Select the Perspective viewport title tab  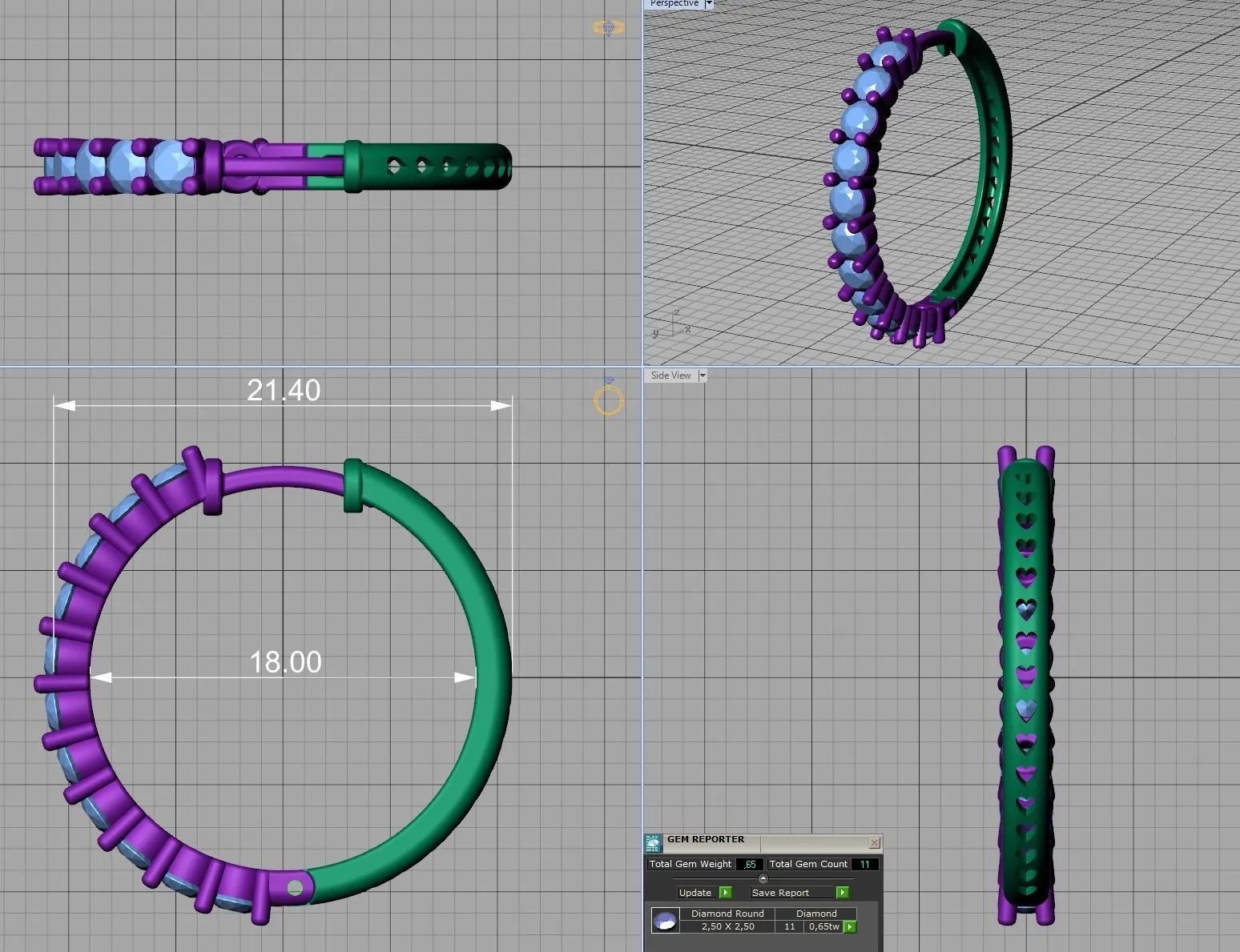click(x=674, y=4)
